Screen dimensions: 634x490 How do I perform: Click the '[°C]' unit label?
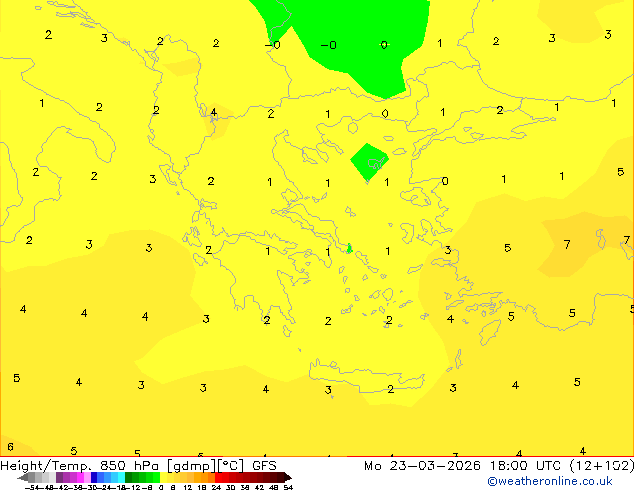(x=231, y=466)
